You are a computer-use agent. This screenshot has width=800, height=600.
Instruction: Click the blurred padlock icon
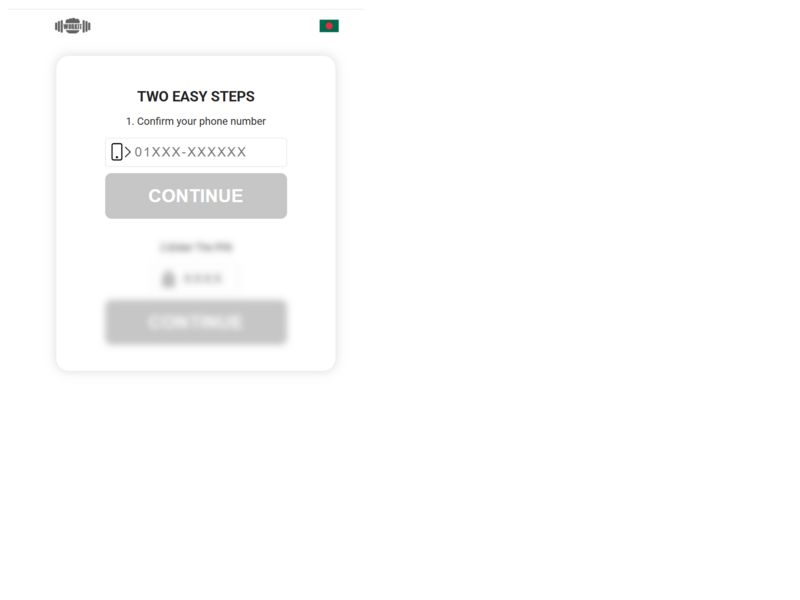tap(168, 279)
